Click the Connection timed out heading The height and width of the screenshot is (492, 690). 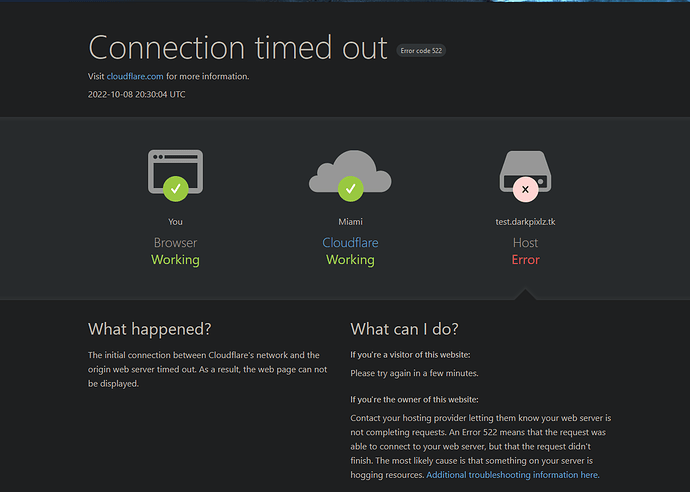pyautogui.click(x=238, y=48)
